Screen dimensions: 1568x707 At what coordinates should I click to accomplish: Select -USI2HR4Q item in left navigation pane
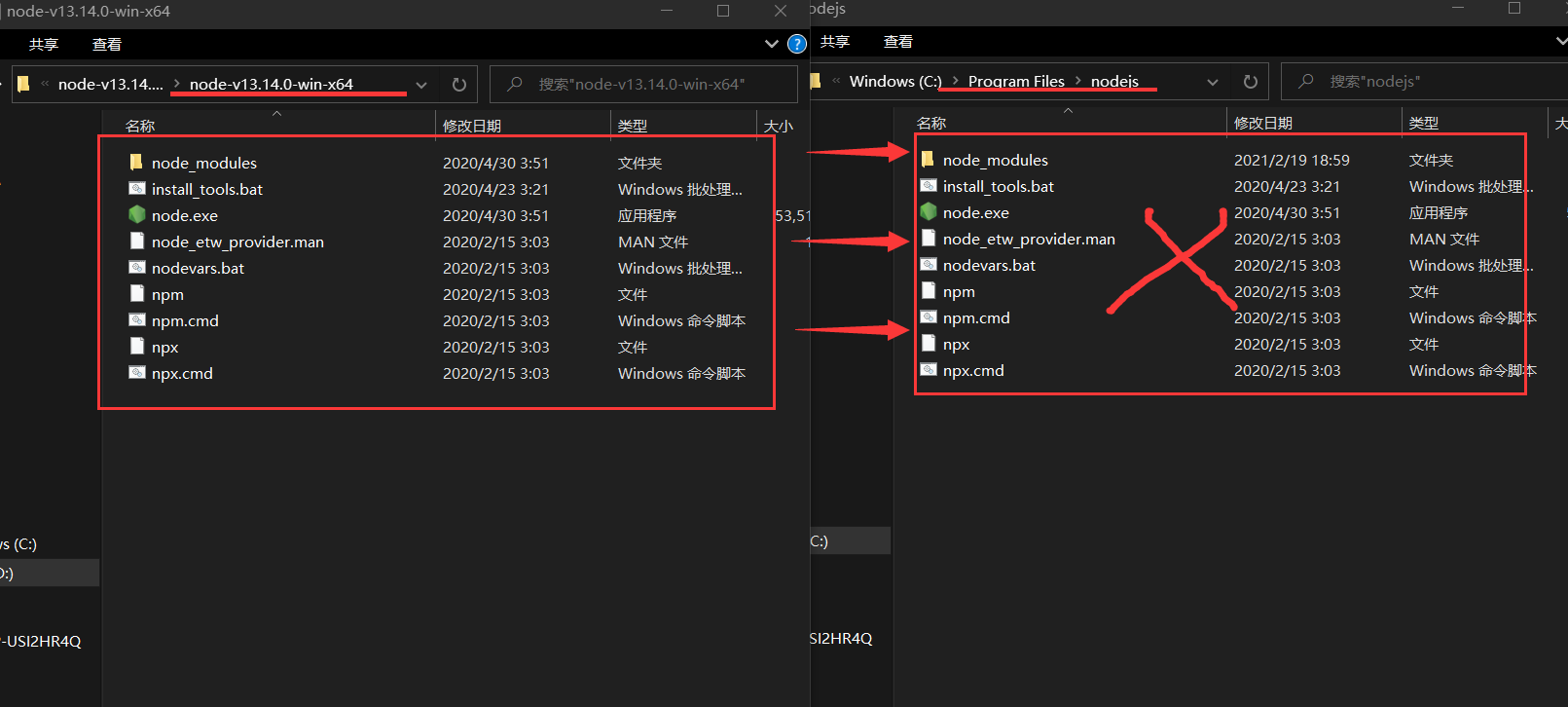coord(41,641)
